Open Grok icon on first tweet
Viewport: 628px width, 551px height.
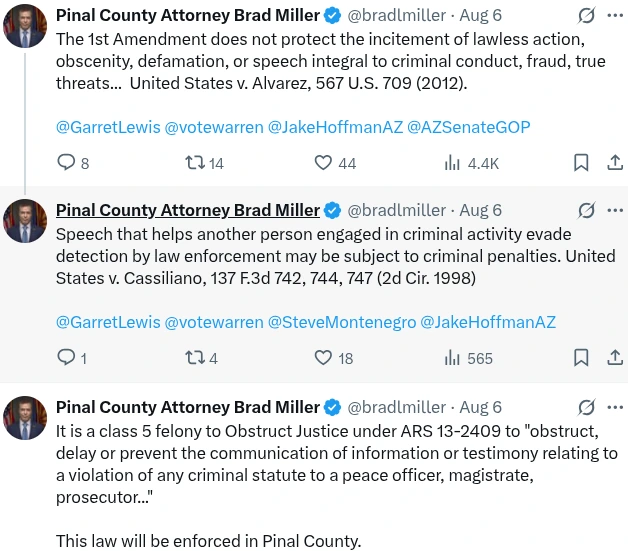coord(586,15)
